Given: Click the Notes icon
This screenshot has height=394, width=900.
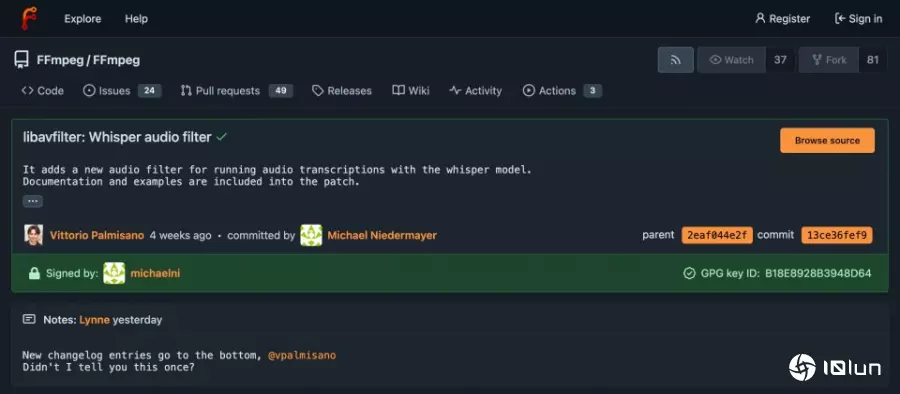Looking at the screenshot, I should (29, 319).
